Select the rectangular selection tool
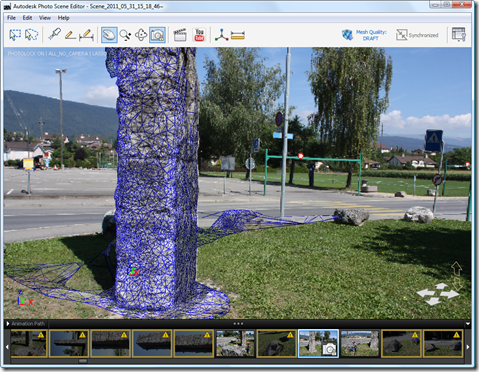479x372 pixels. (x=15, y=35)
